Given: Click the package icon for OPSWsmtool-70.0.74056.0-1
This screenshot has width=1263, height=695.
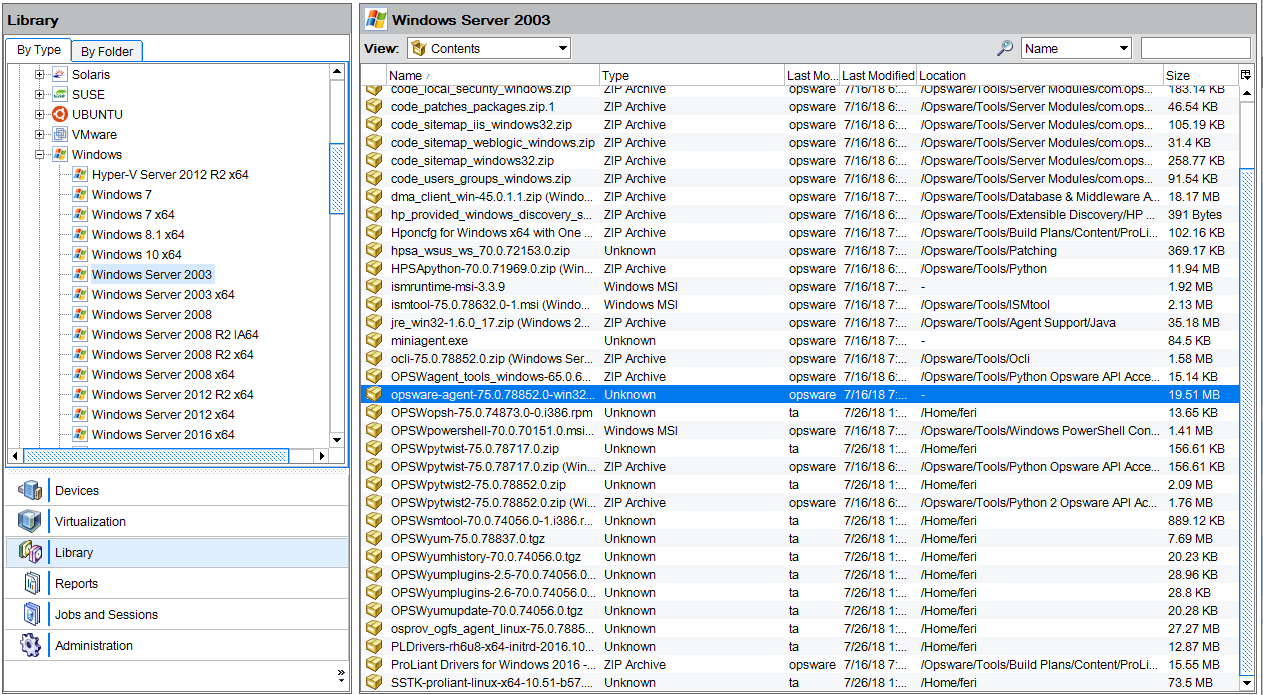Looking at the screenshot, I should point(374,520).
